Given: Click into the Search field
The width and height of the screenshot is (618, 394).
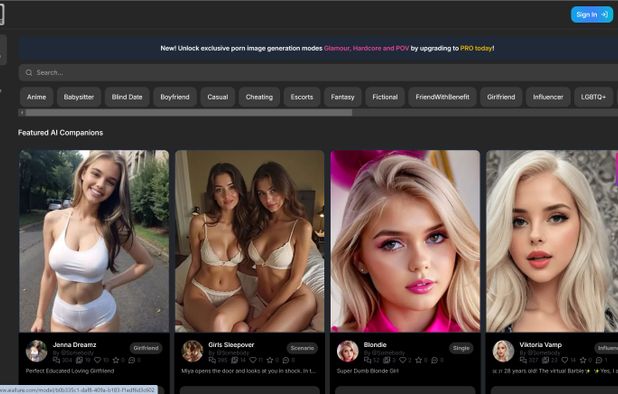Looking at the screenshot, I should coord(318,72).
